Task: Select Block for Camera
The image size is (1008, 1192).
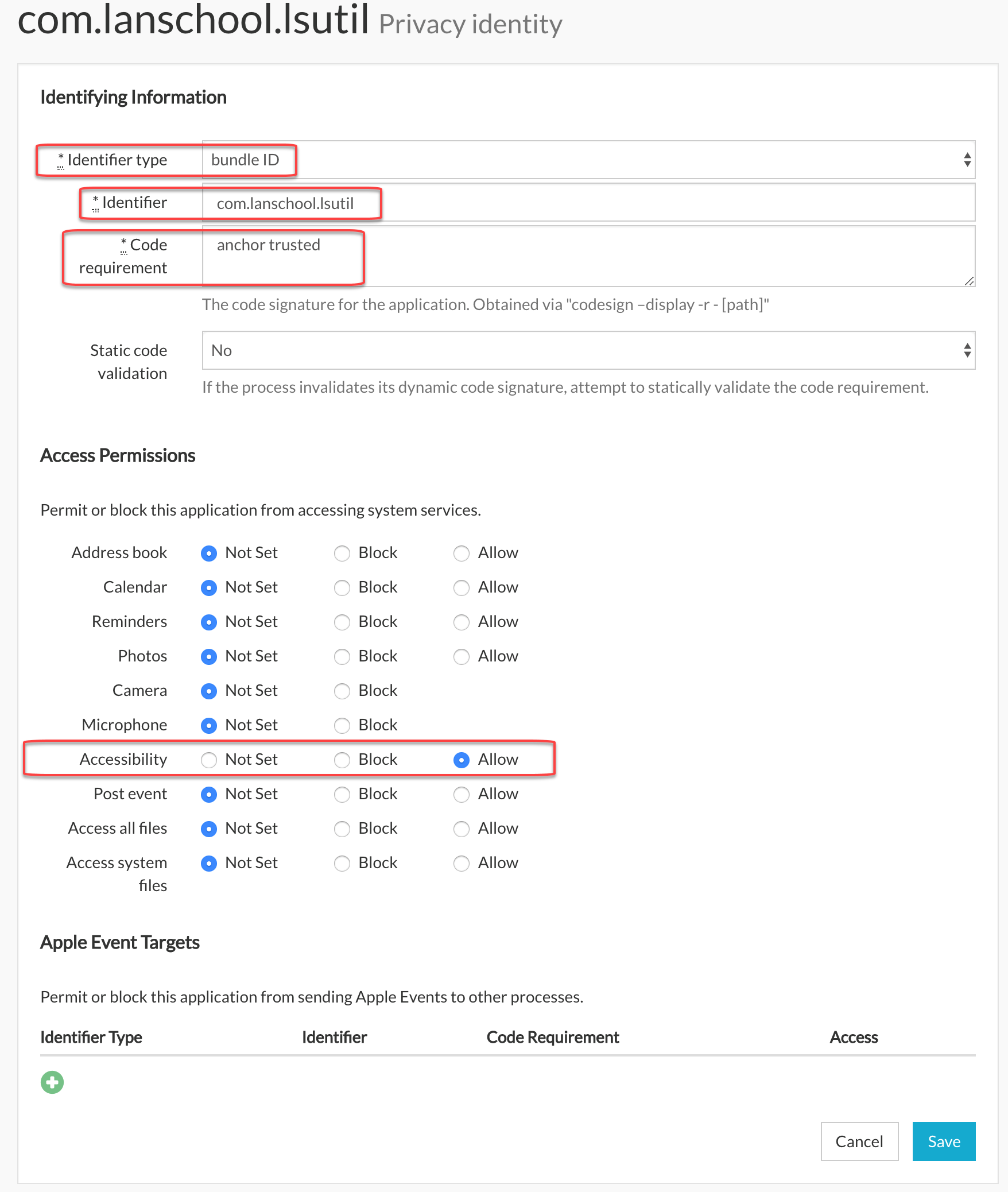Action: (342, 691)
